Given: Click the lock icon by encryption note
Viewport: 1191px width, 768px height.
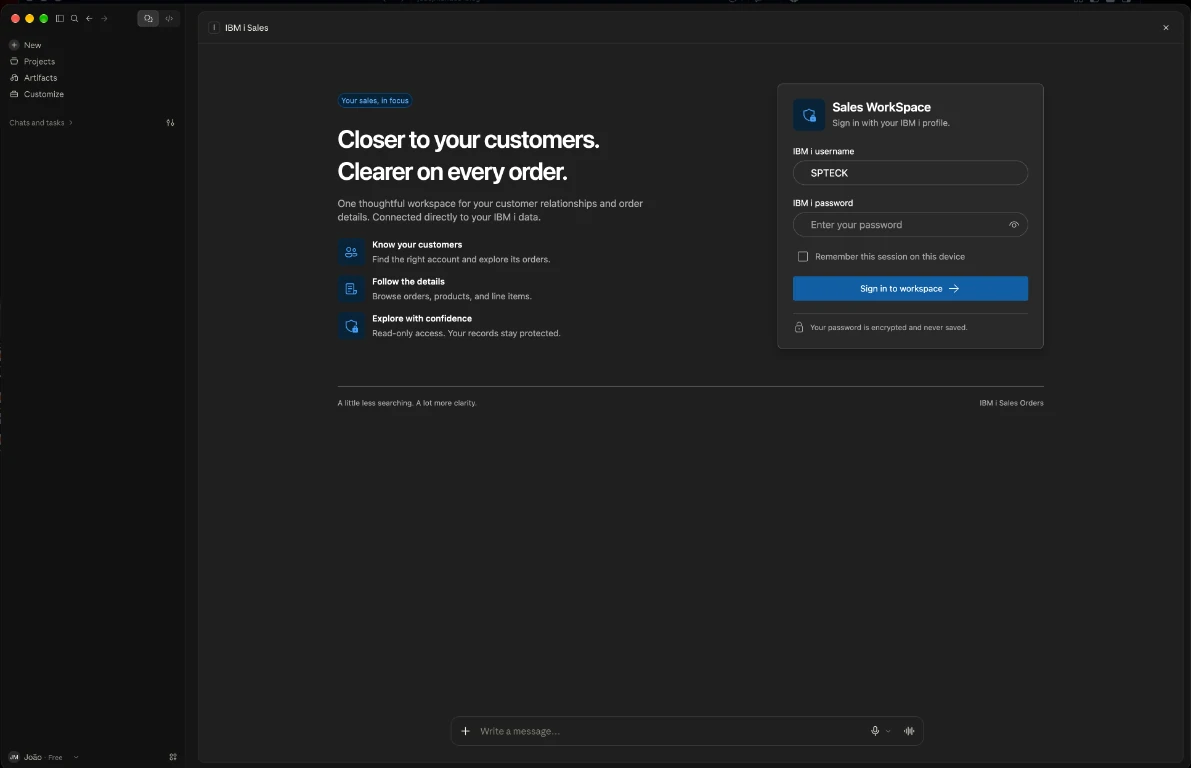Looking at the screenshot, I should (x=799, y=327).
